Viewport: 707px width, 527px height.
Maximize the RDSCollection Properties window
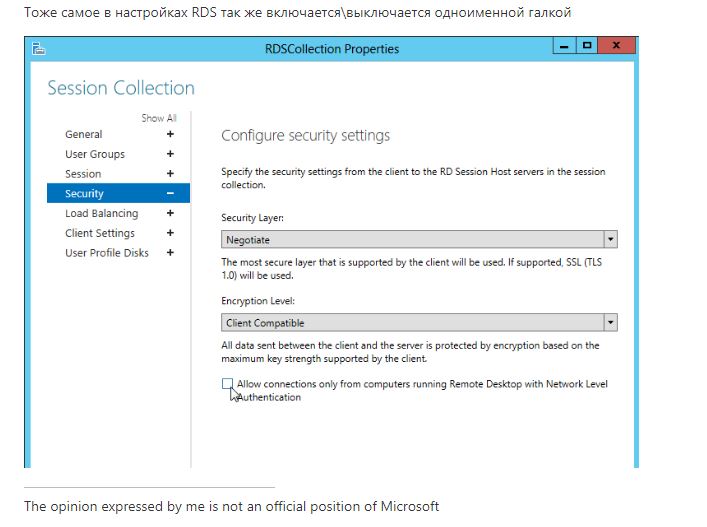point(587,46)
